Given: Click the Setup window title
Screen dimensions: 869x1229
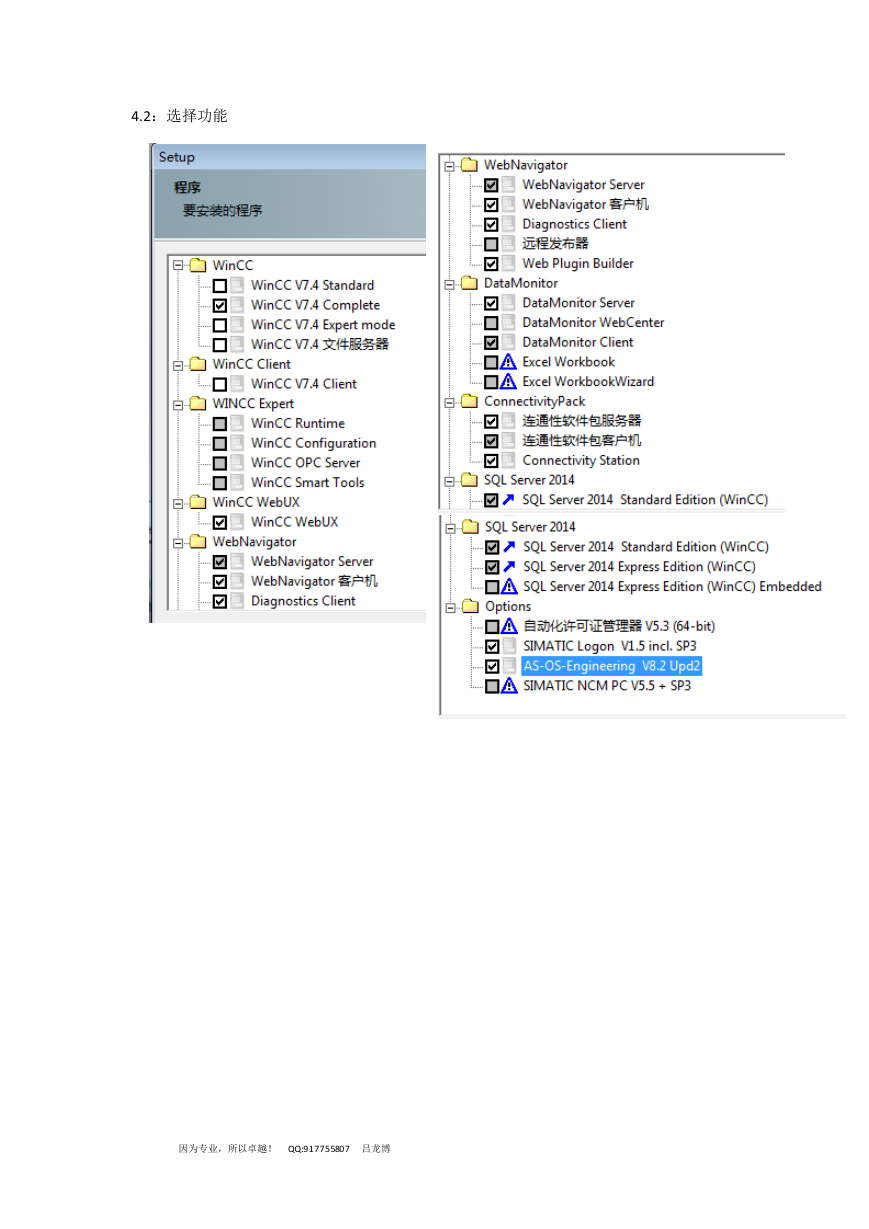Looking at the screenshot, I should pos(177,157).
